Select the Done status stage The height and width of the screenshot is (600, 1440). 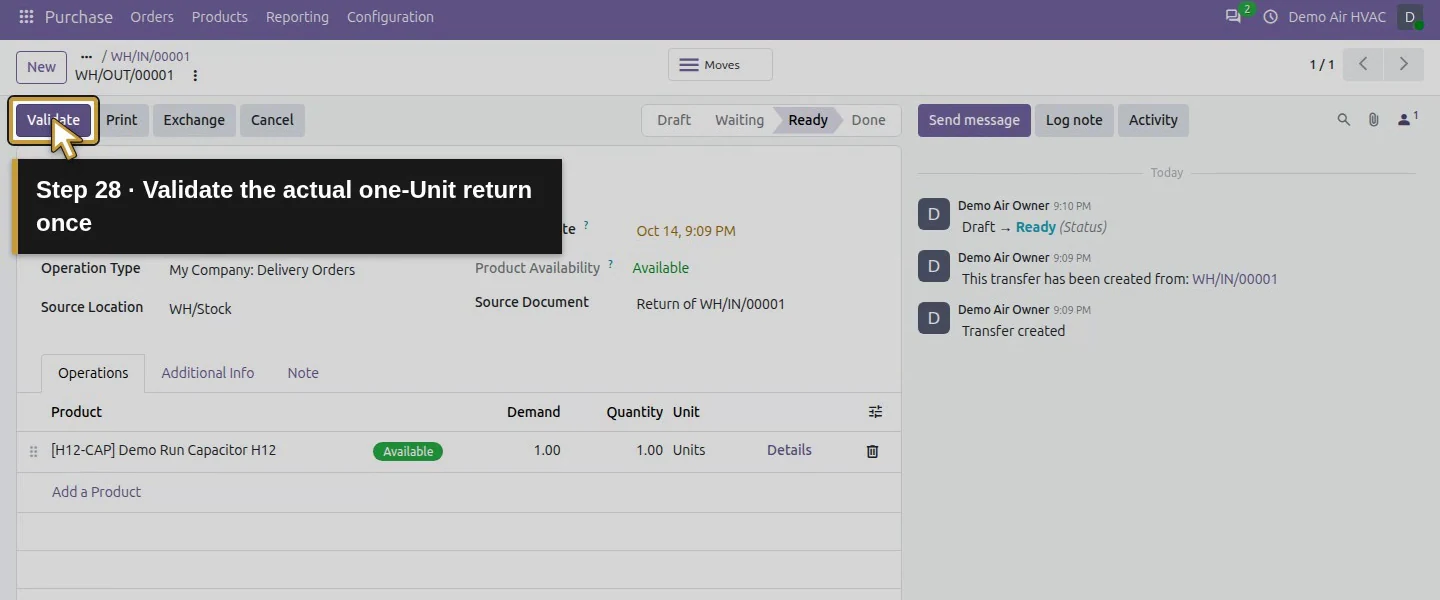pyautogui.click(x=869, y=120)
